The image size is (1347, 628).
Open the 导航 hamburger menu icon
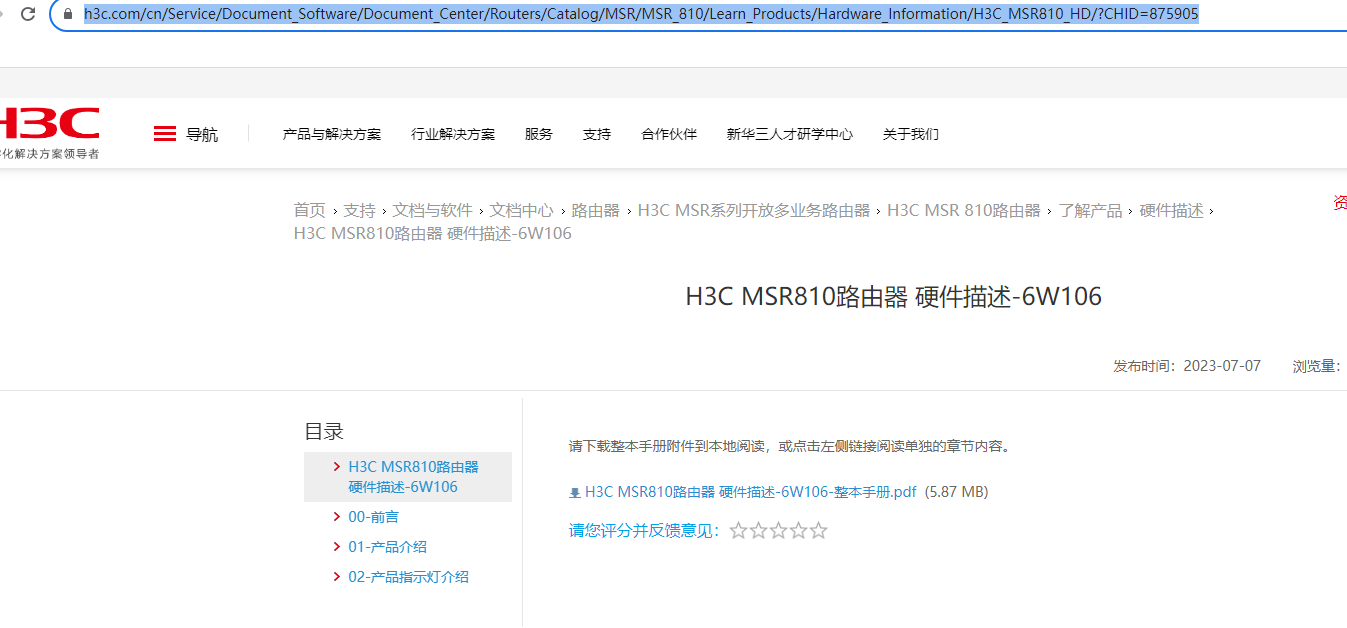165,134
